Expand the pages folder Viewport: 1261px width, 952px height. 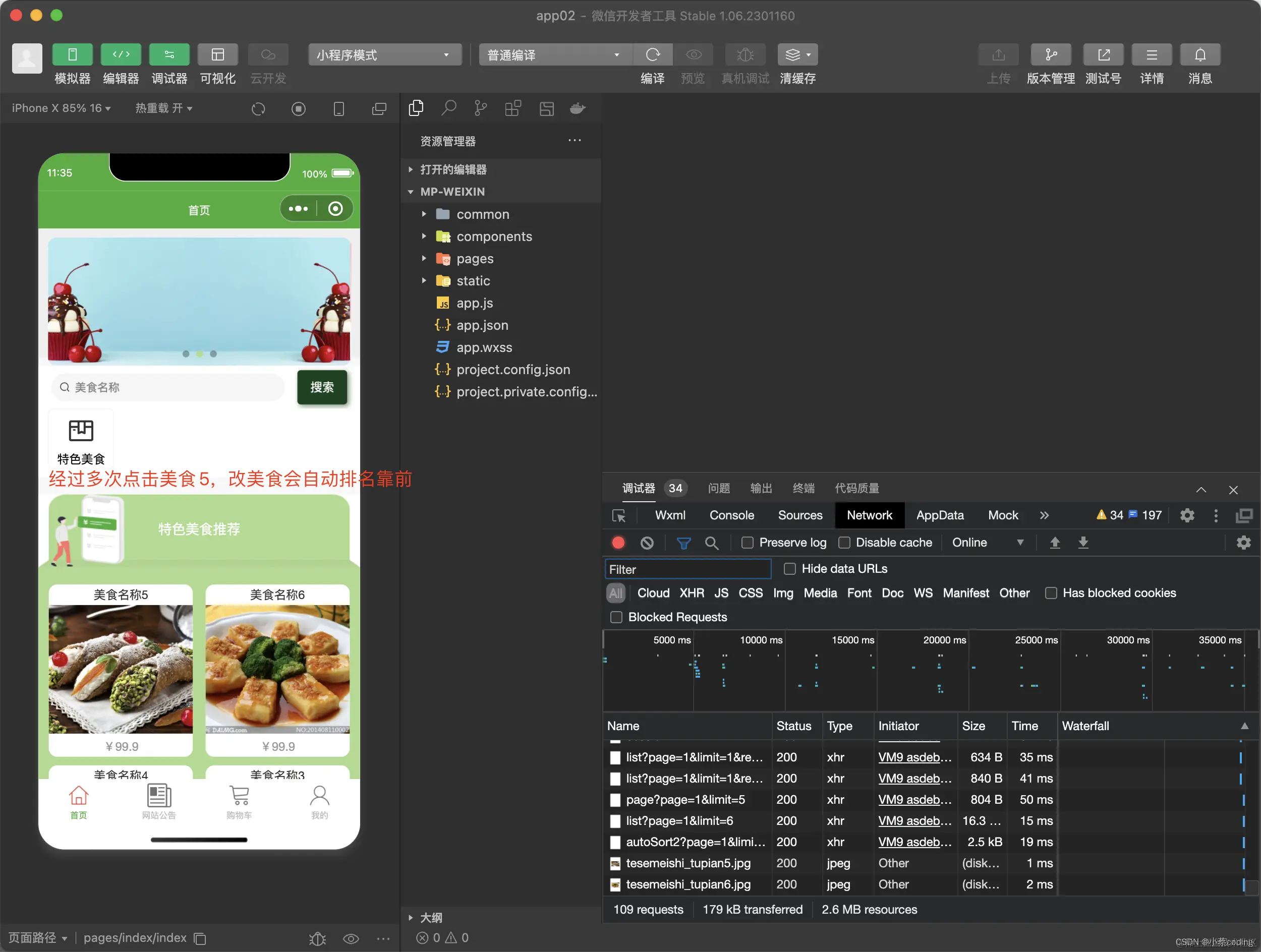pos(474,259)
